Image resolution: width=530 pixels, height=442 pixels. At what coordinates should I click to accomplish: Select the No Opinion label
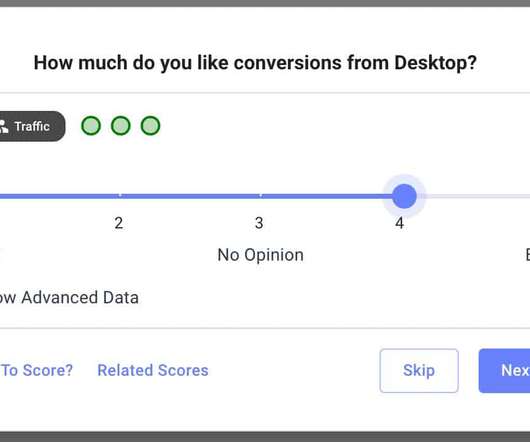[260, 255]
